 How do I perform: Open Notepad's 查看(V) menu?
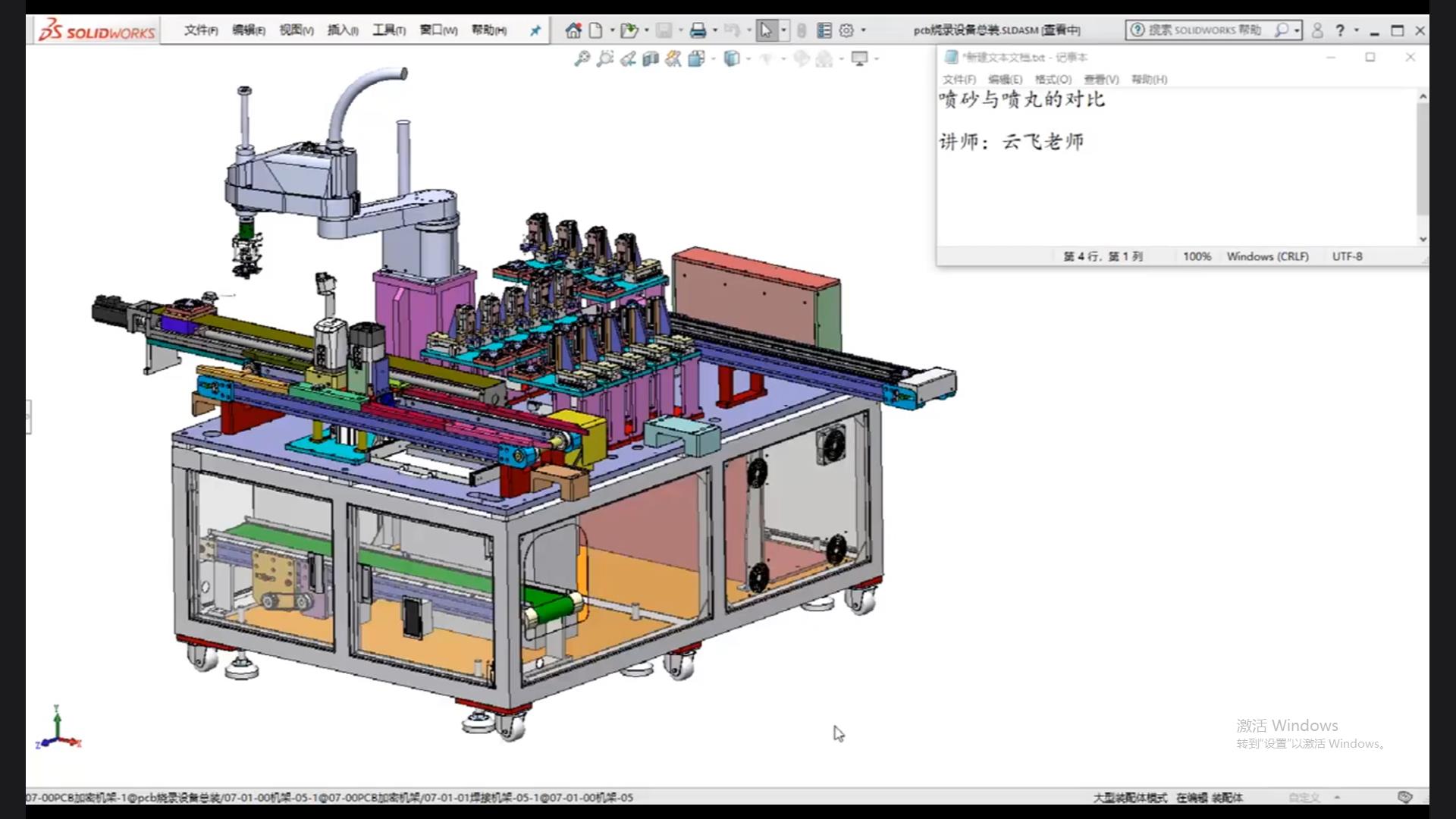tap(1102, 79)
